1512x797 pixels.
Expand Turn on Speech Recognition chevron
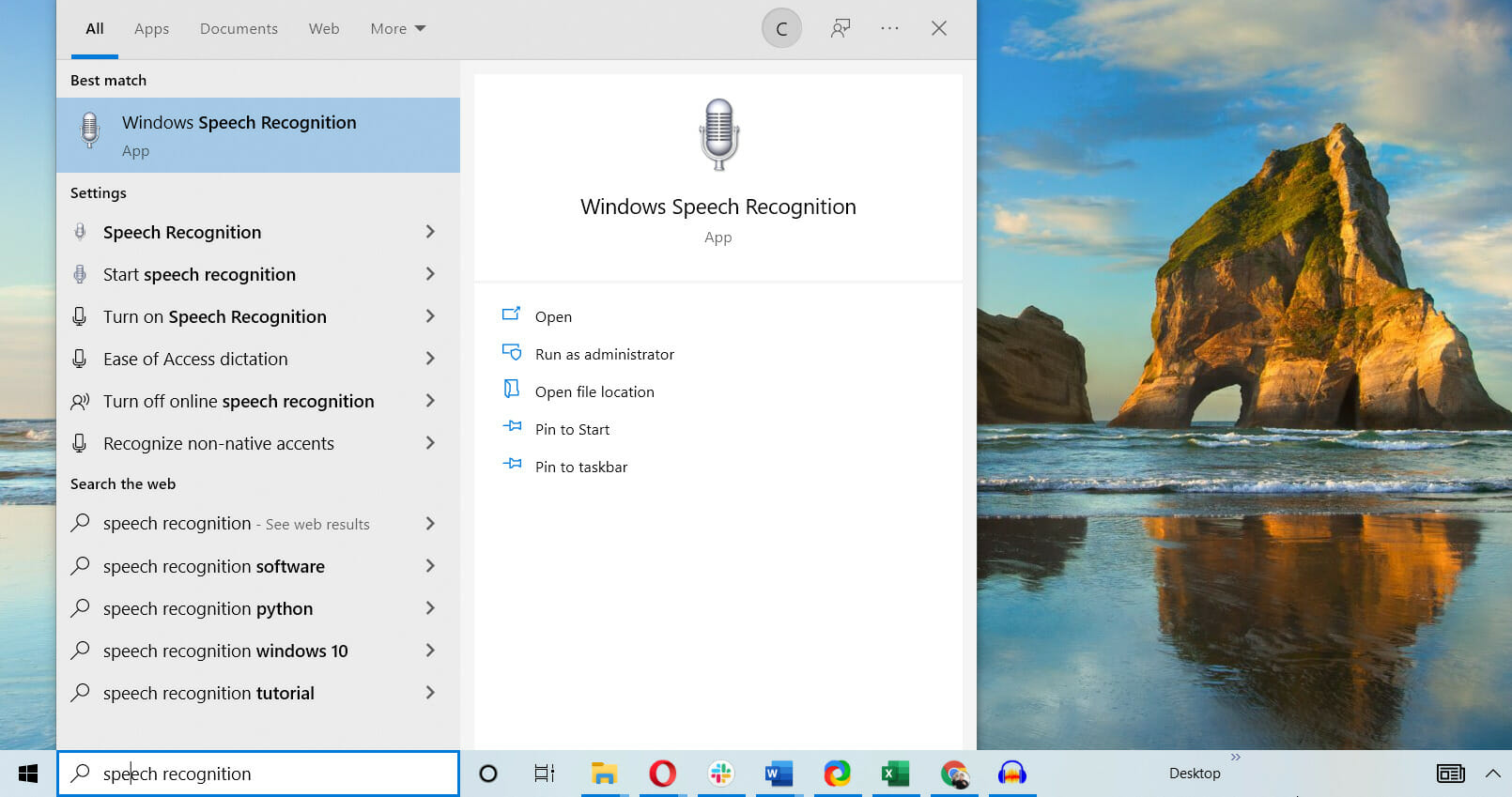coord(430,316)
